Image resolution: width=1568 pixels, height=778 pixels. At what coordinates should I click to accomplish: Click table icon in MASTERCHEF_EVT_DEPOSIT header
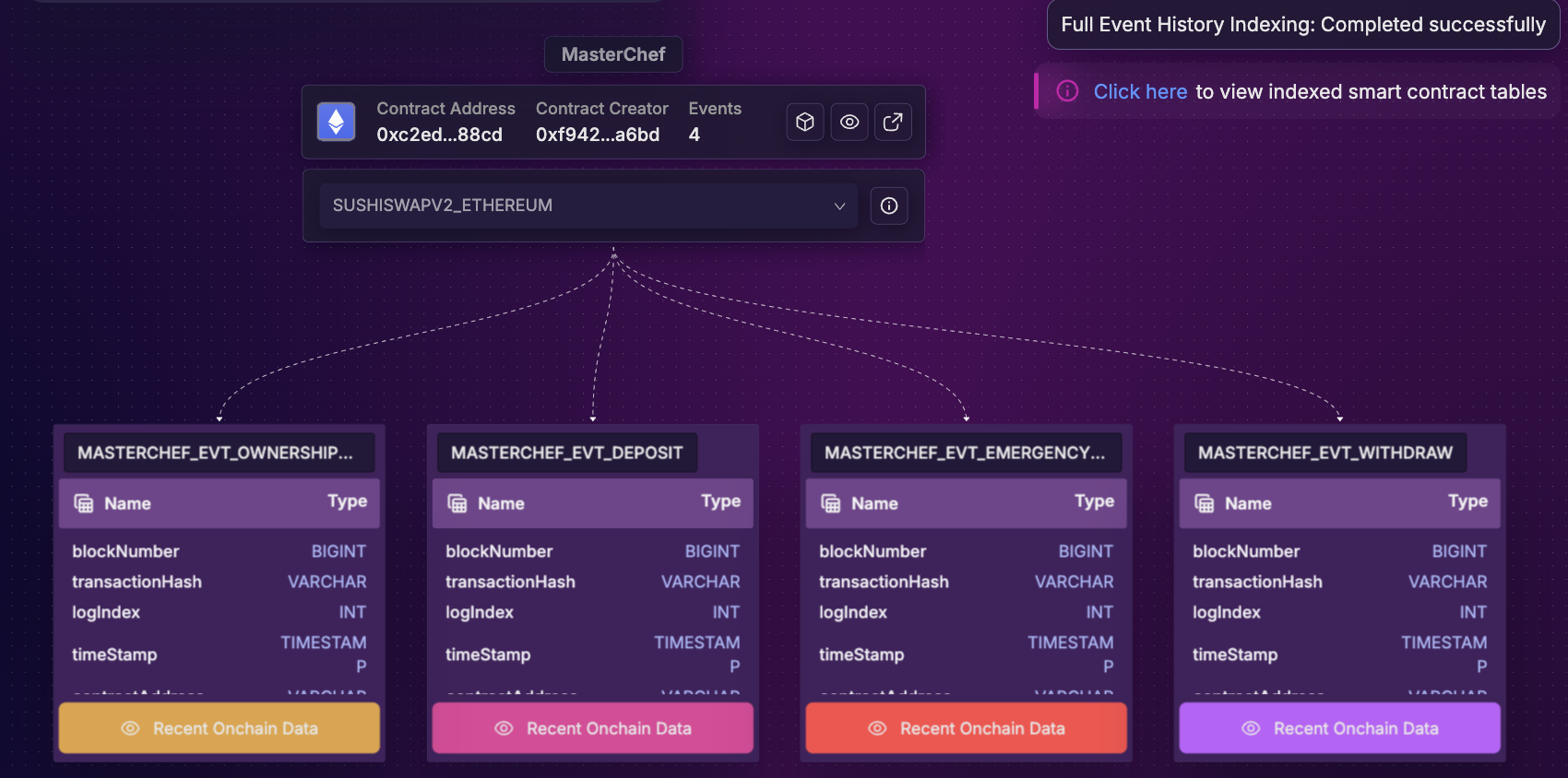click(457, 503)
